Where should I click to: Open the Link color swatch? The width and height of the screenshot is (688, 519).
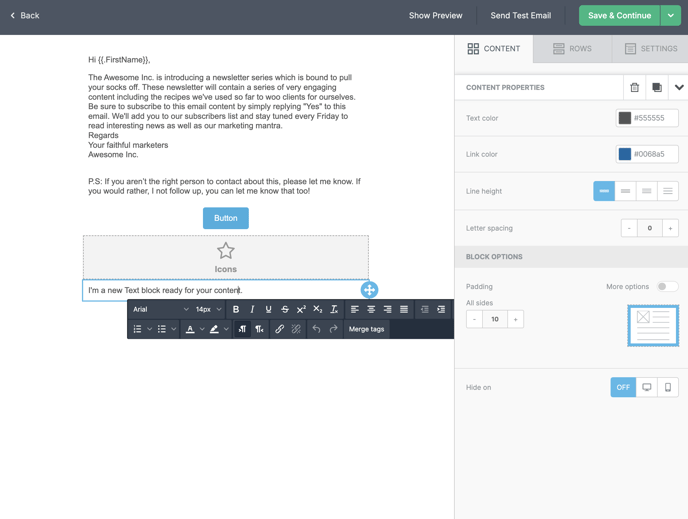[624, 154]
